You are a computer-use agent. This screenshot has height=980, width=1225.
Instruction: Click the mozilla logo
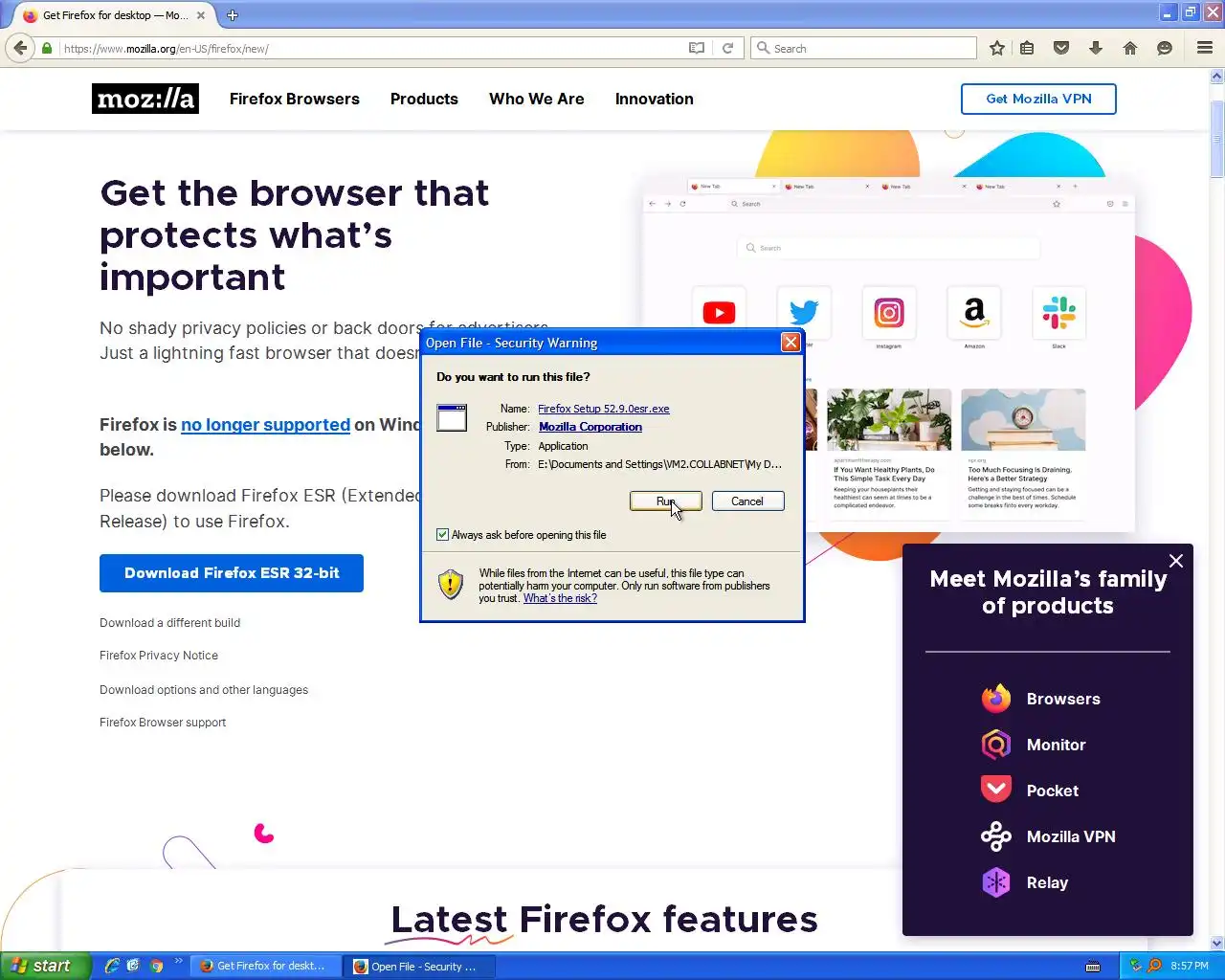(x=145, y=99)
